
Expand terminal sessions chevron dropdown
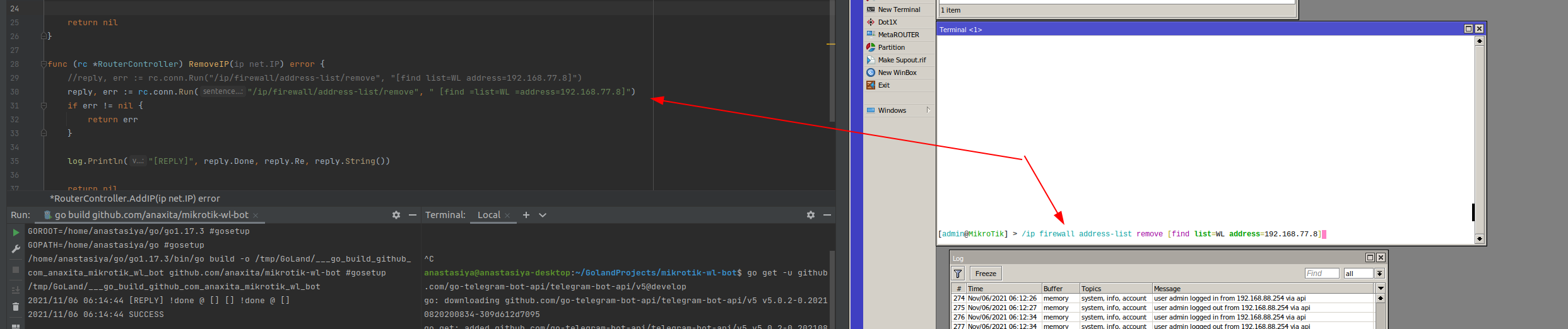tap(543, 215)
